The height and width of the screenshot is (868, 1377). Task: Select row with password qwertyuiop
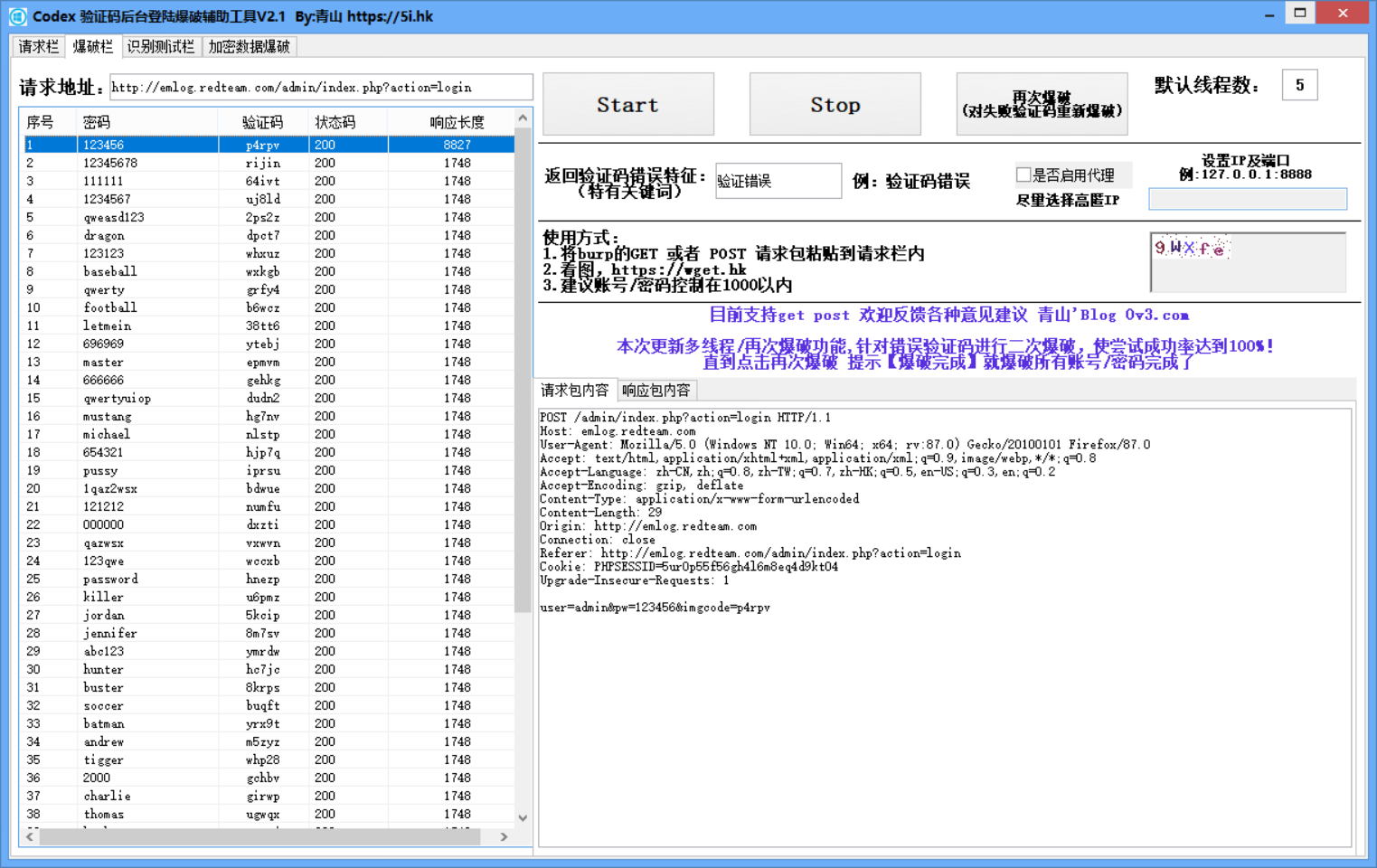(x=269, y=398)
